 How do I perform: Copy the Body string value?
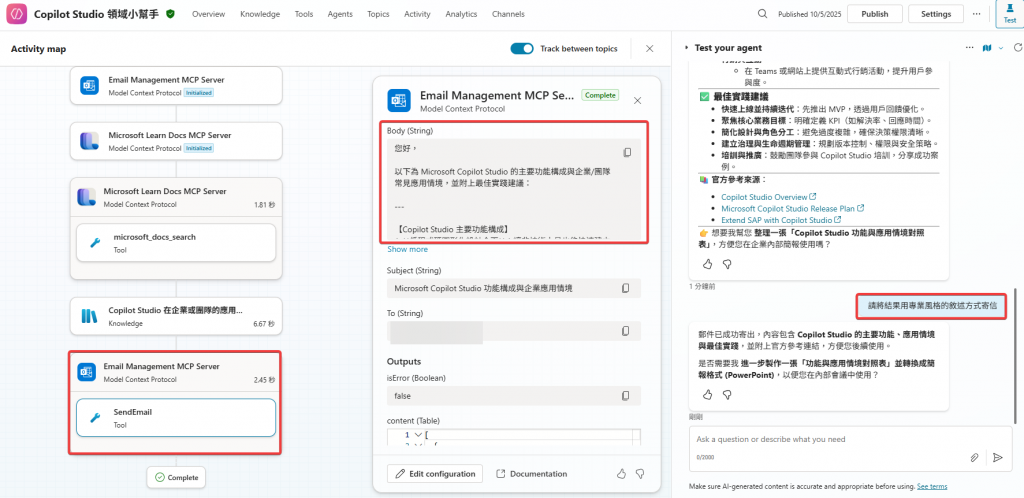(x=627, y=152)
